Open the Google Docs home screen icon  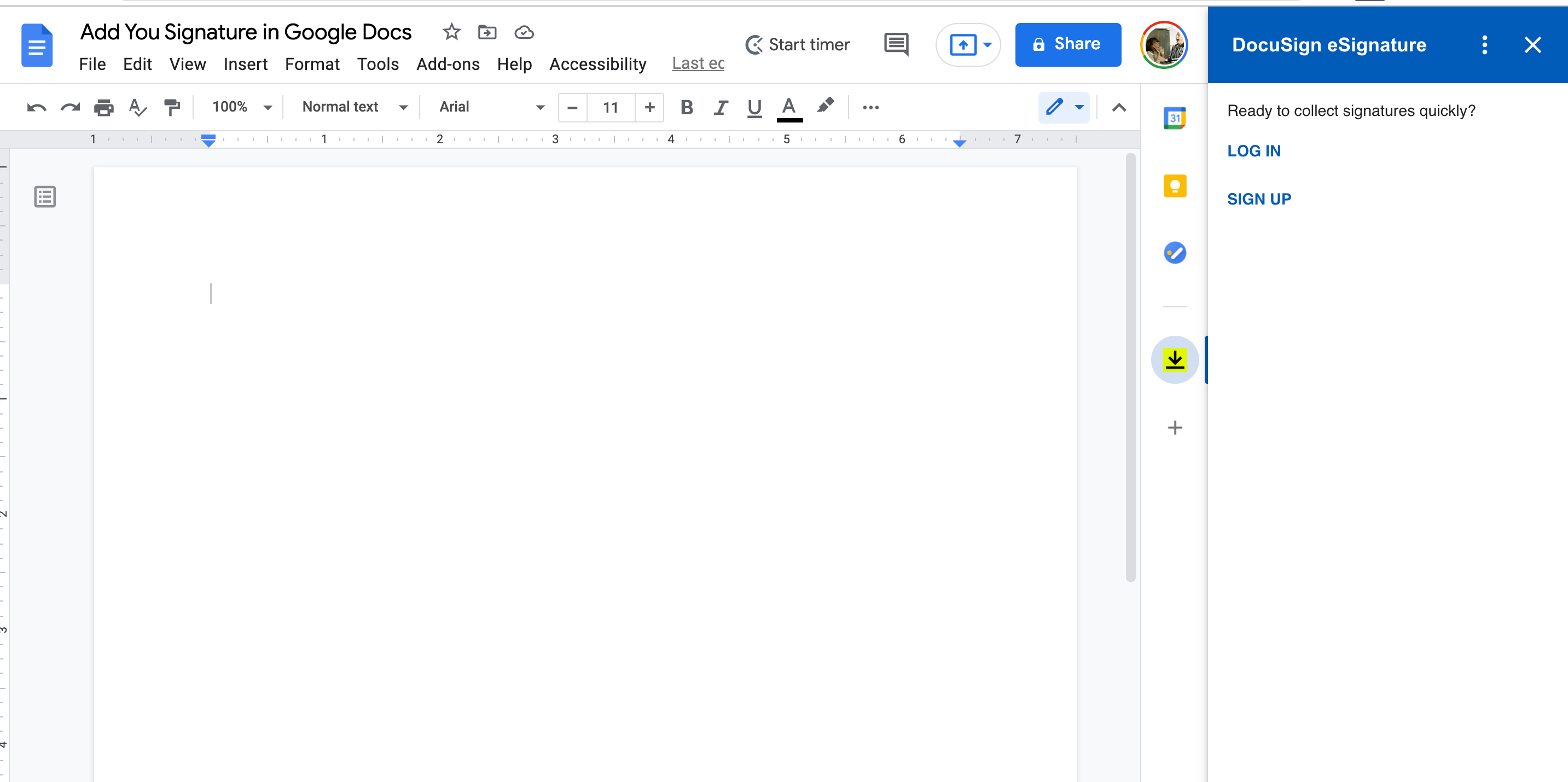pos(37,44)
